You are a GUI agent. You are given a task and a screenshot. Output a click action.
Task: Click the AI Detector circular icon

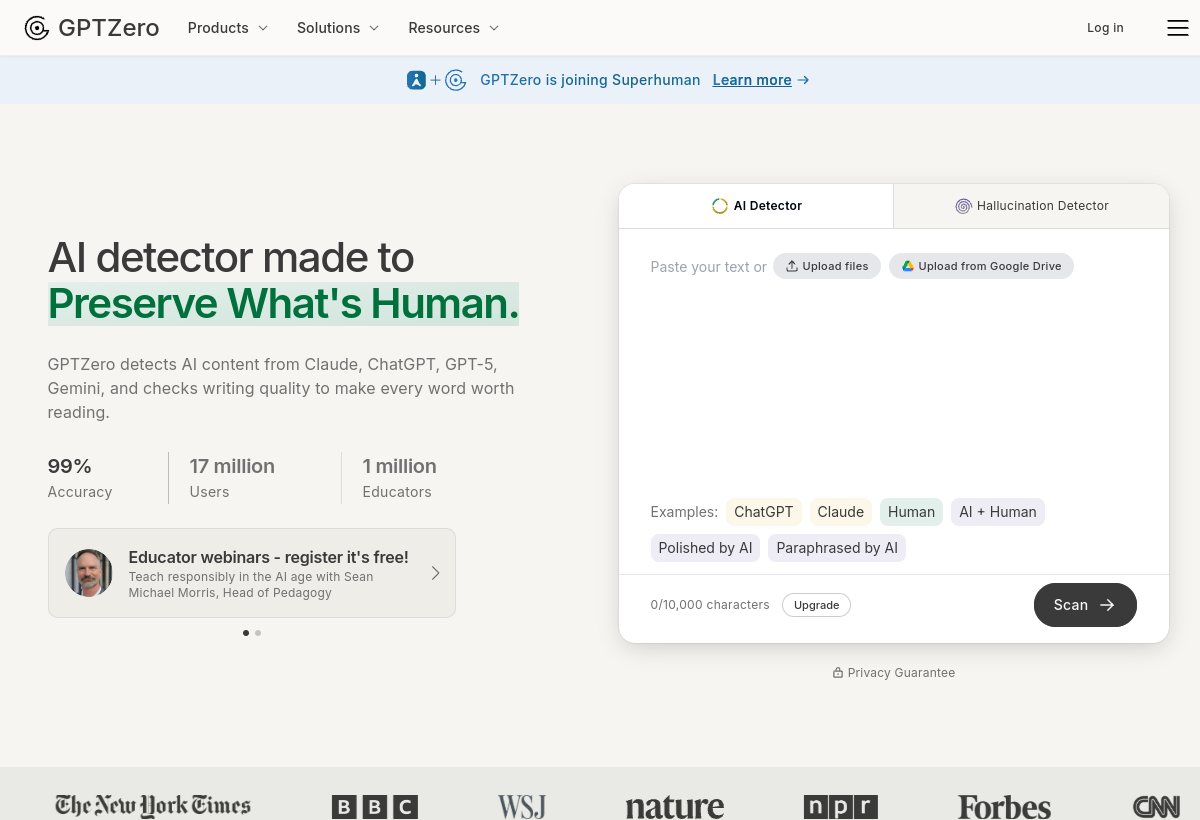(720, 206)
